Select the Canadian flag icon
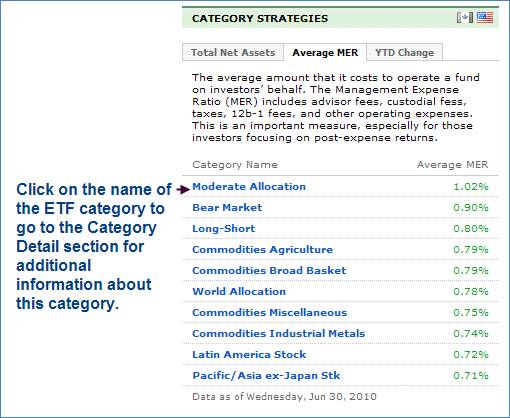Image resolution: width=510 pixels, height=418 pixels. pyautogui.click(x=465, y=17)
